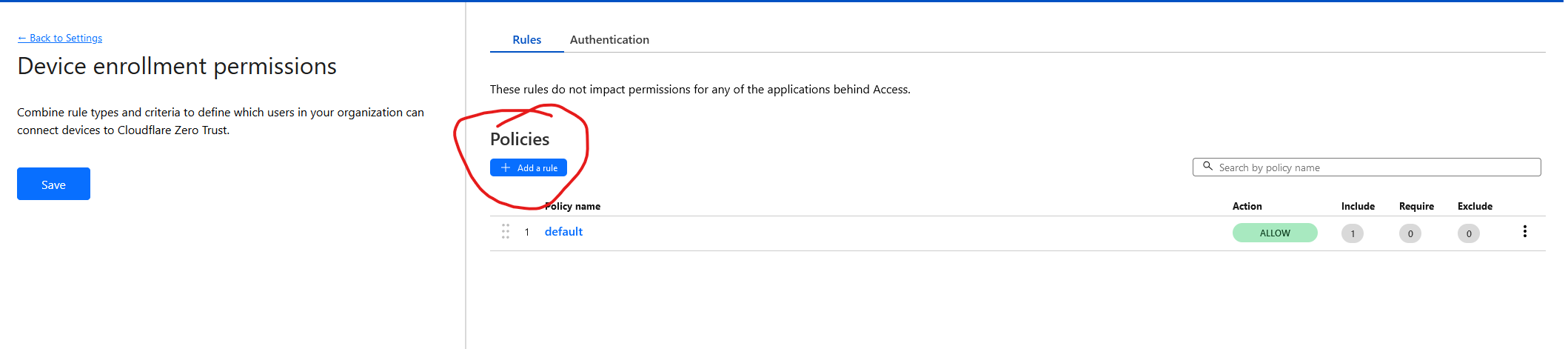
Task: Click the Policies section heading
Action: tap(520, 139)
